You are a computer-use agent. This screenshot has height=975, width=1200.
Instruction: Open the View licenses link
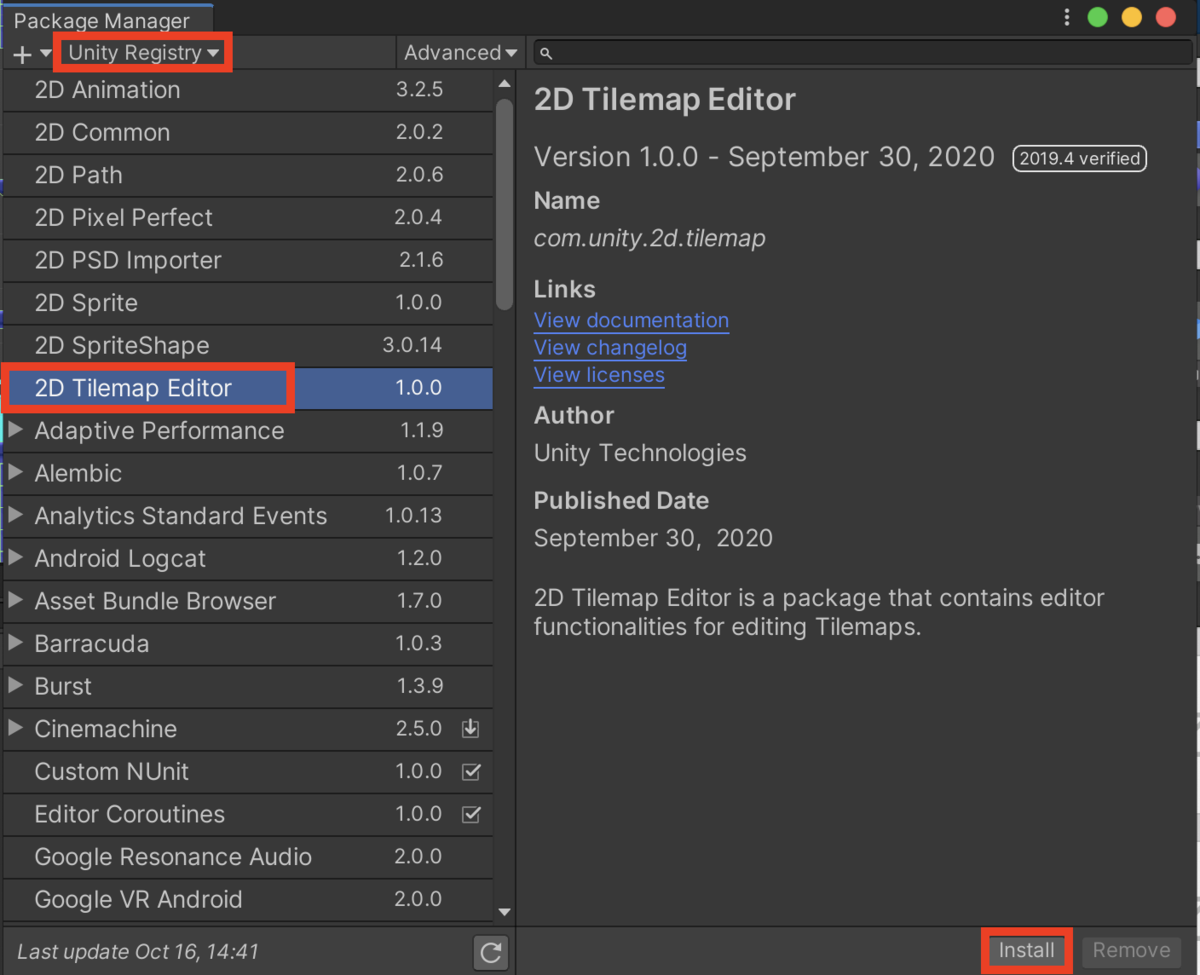[599, 375]
